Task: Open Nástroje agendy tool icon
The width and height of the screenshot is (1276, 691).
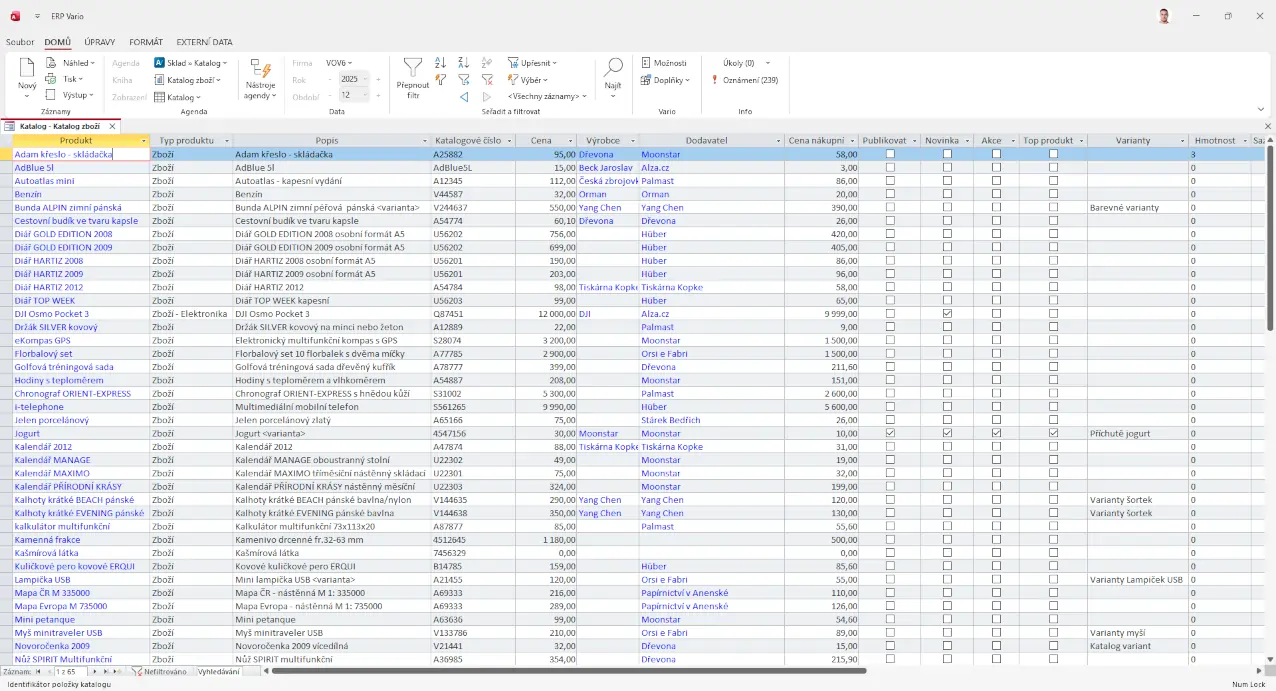Action: tap(260, 69)
